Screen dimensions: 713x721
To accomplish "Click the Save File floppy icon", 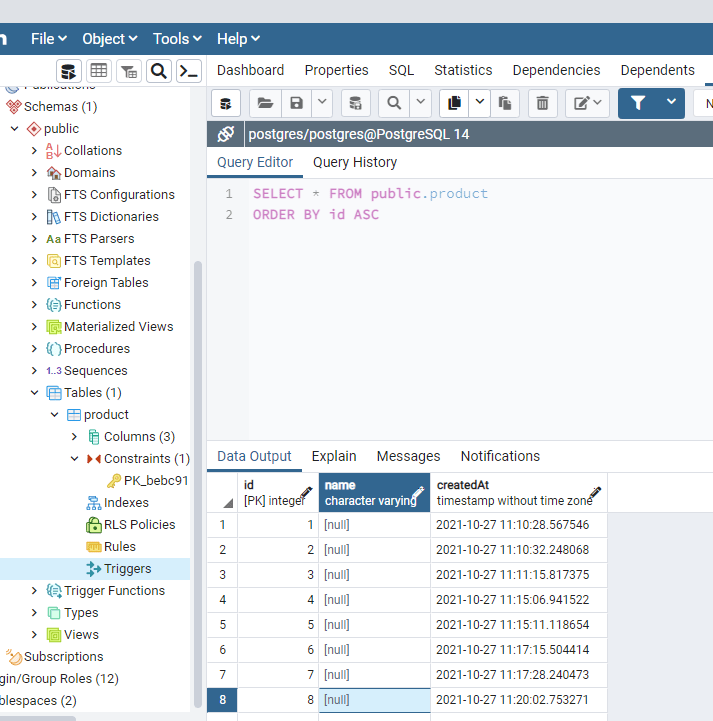I will (297, 103).
